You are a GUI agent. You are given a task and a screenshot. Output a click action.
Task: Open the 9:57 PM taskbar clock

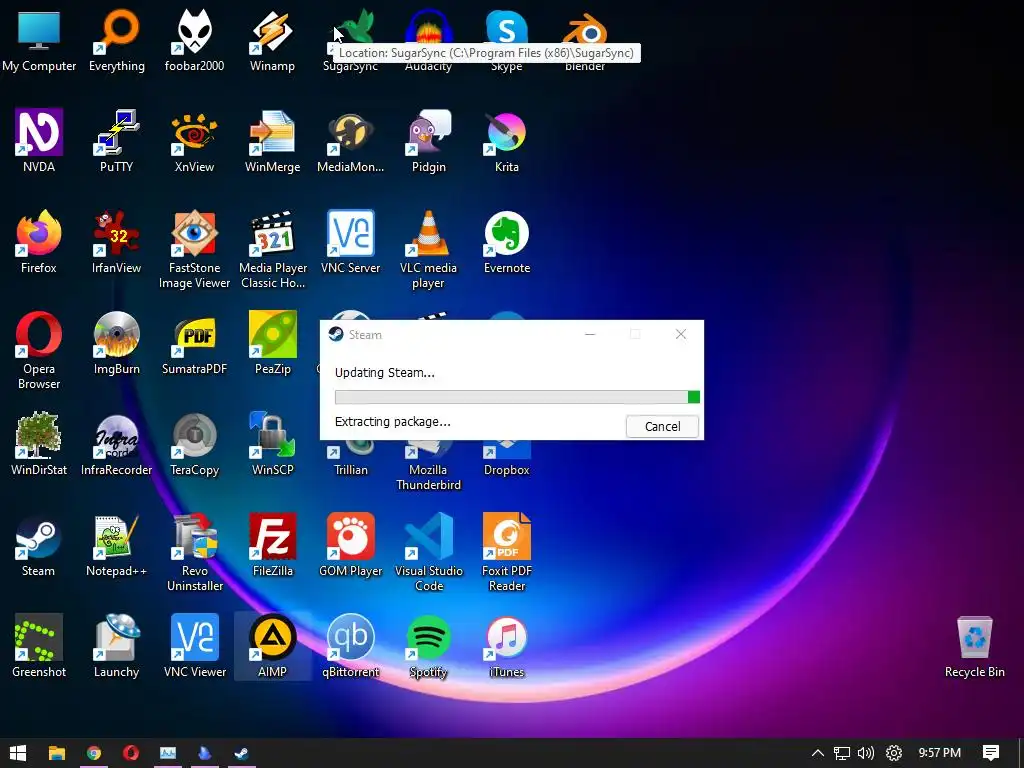point(939,753)
